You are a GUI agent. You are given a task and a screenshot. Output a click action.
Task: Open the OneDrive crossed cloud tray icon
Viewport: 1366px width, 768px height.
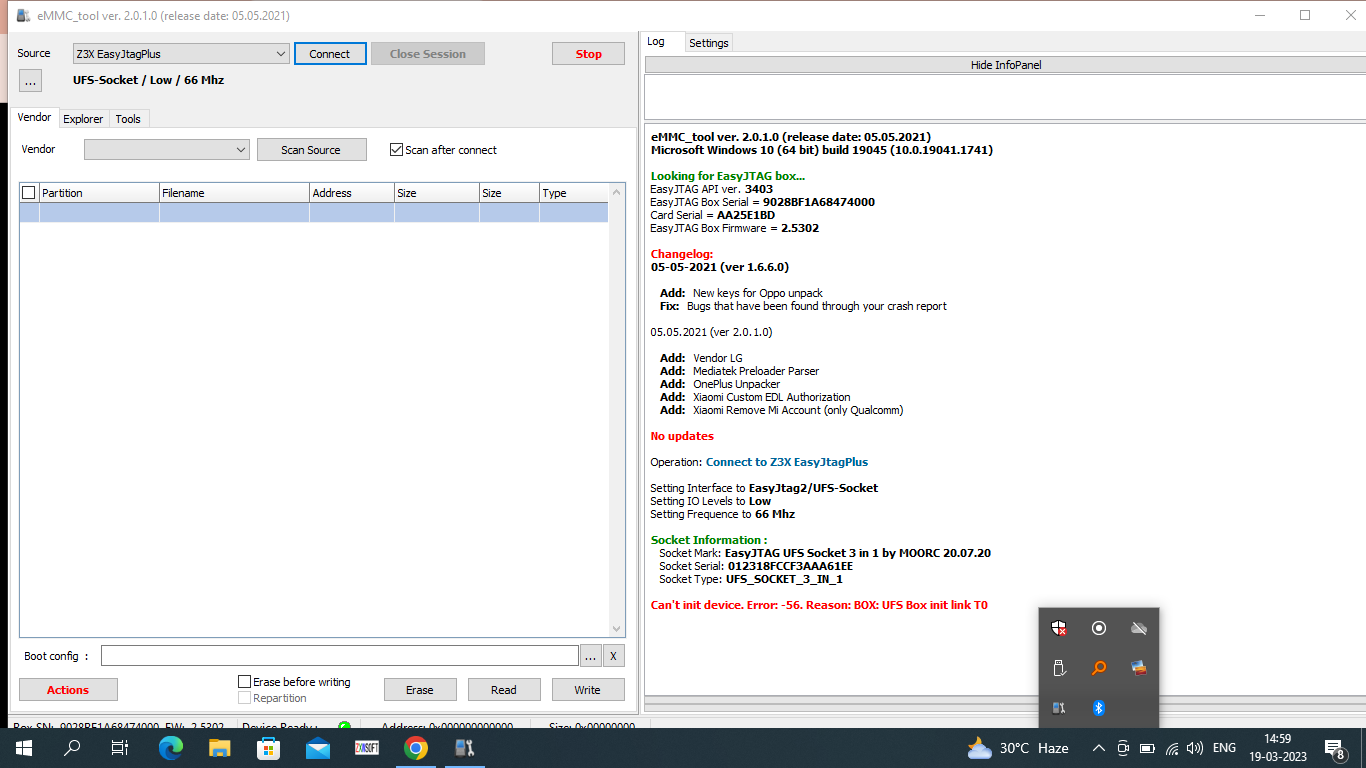1138,628
